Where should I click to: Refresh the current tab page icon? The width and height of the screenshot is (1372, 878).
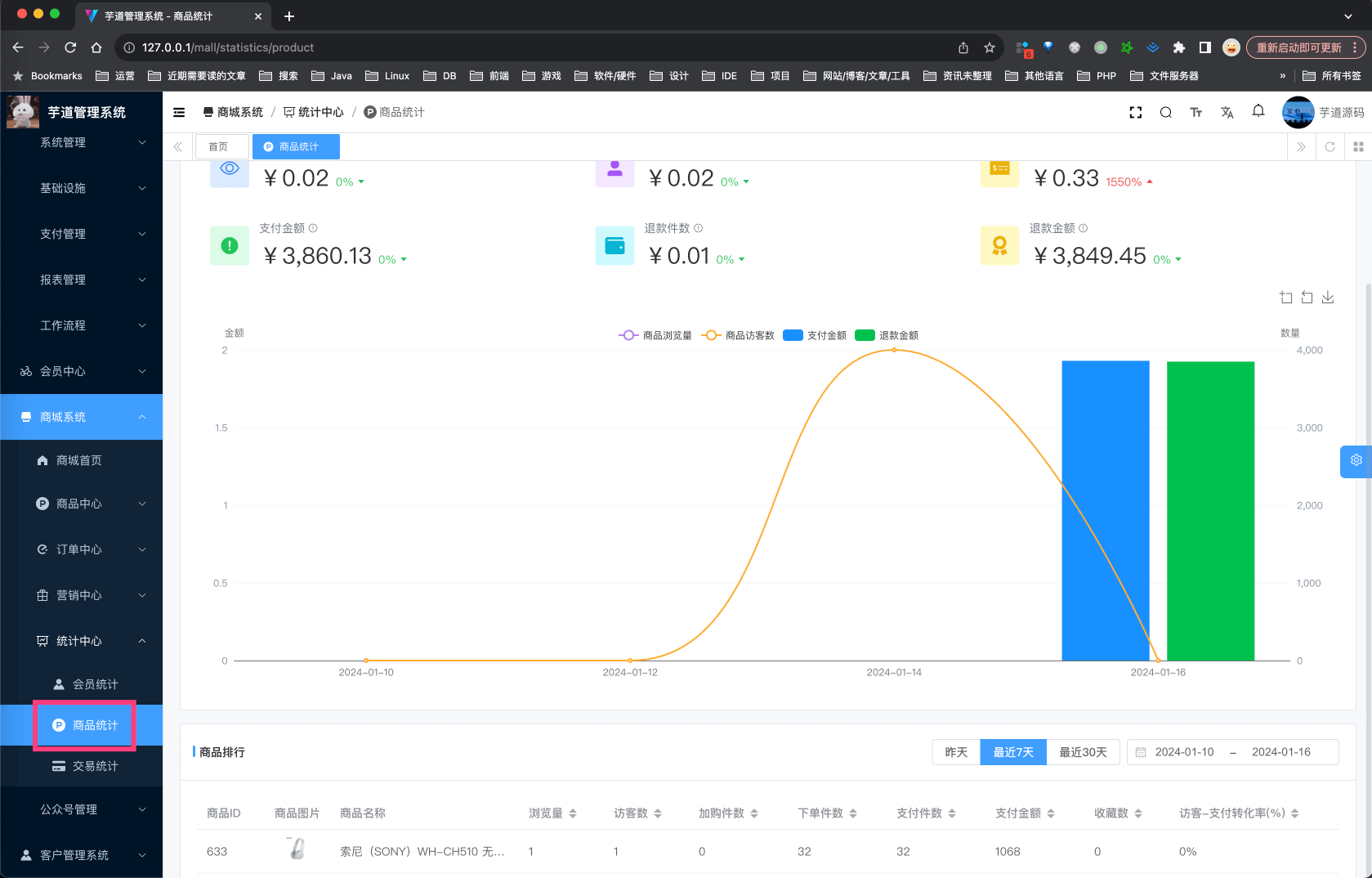point(1330,147)
